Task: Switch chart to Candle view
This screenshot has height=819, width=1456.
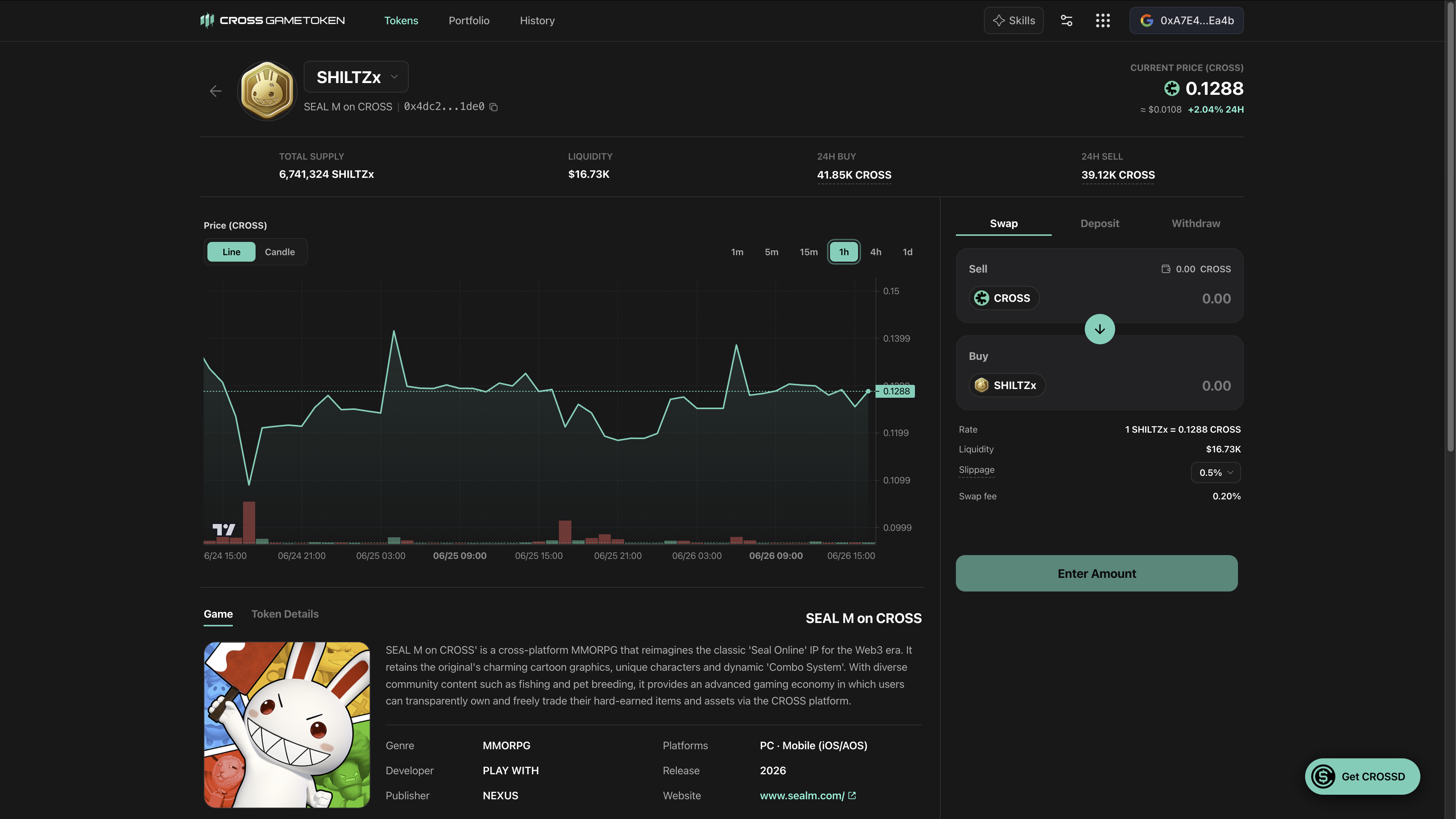Action: click(x=280, y=252)
